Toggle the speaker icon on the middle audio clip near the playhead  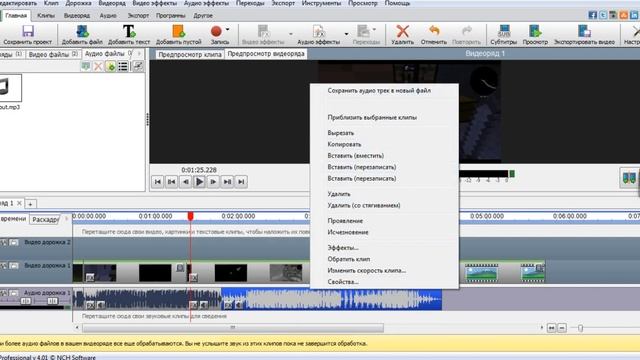pos(203,304)
